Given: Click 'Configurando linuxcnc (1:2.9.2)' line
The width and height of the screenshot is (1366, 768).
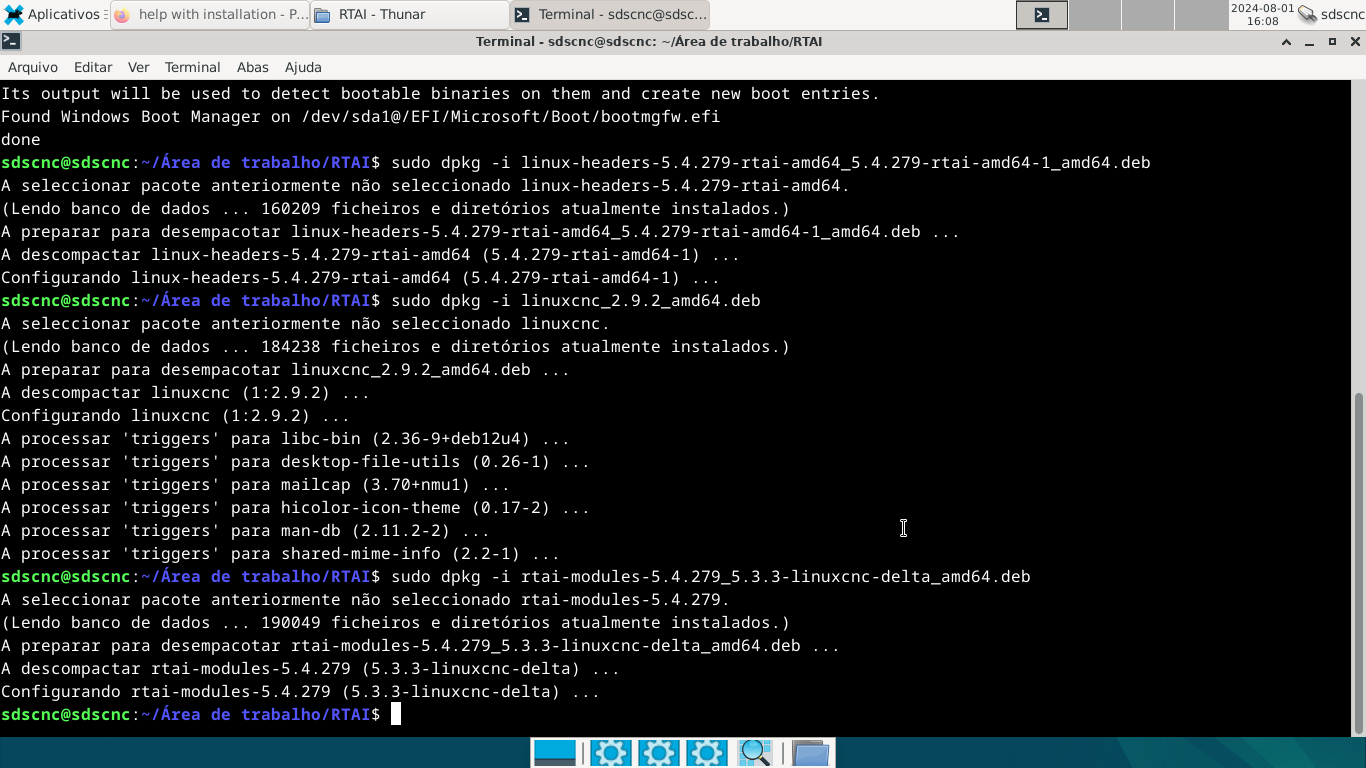Looking at the screenshot, I should [176, 416].
